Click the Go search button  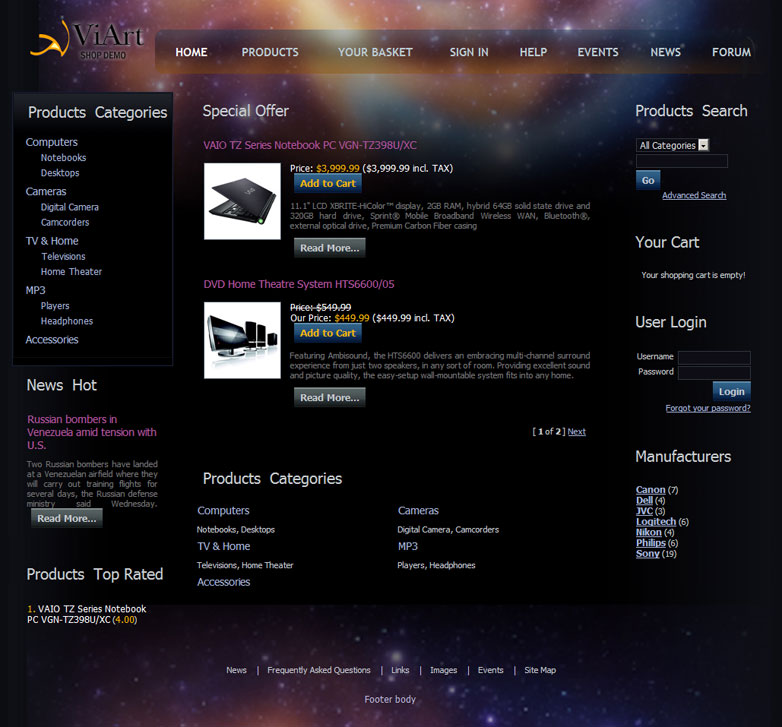click(x=648, y=181)
